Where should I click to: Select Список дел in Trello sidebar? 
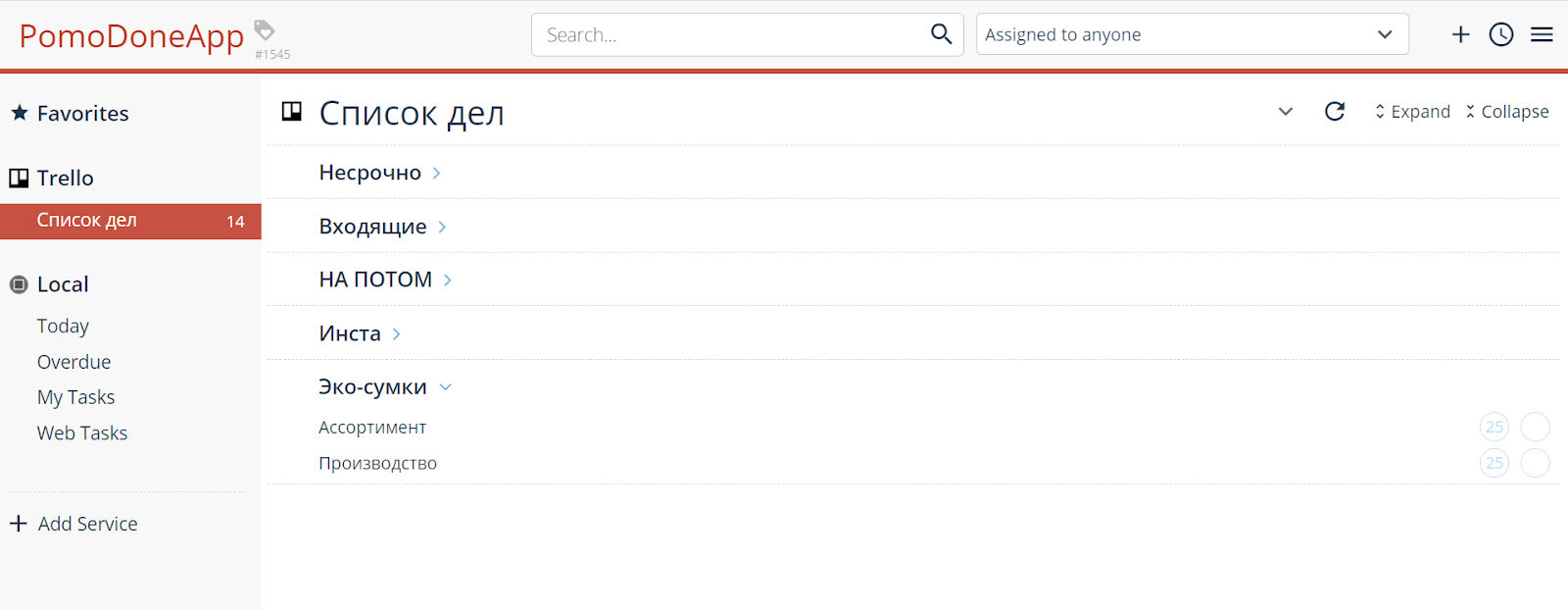130,221
